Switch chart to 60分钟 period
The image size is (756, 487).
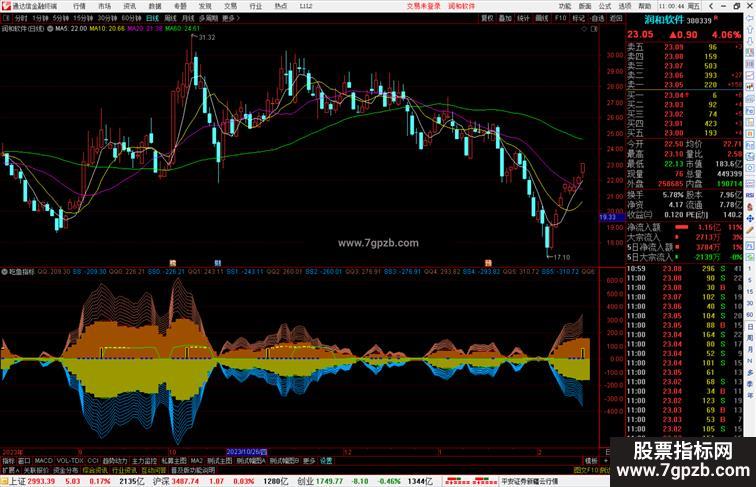click(x=131, y=18)
